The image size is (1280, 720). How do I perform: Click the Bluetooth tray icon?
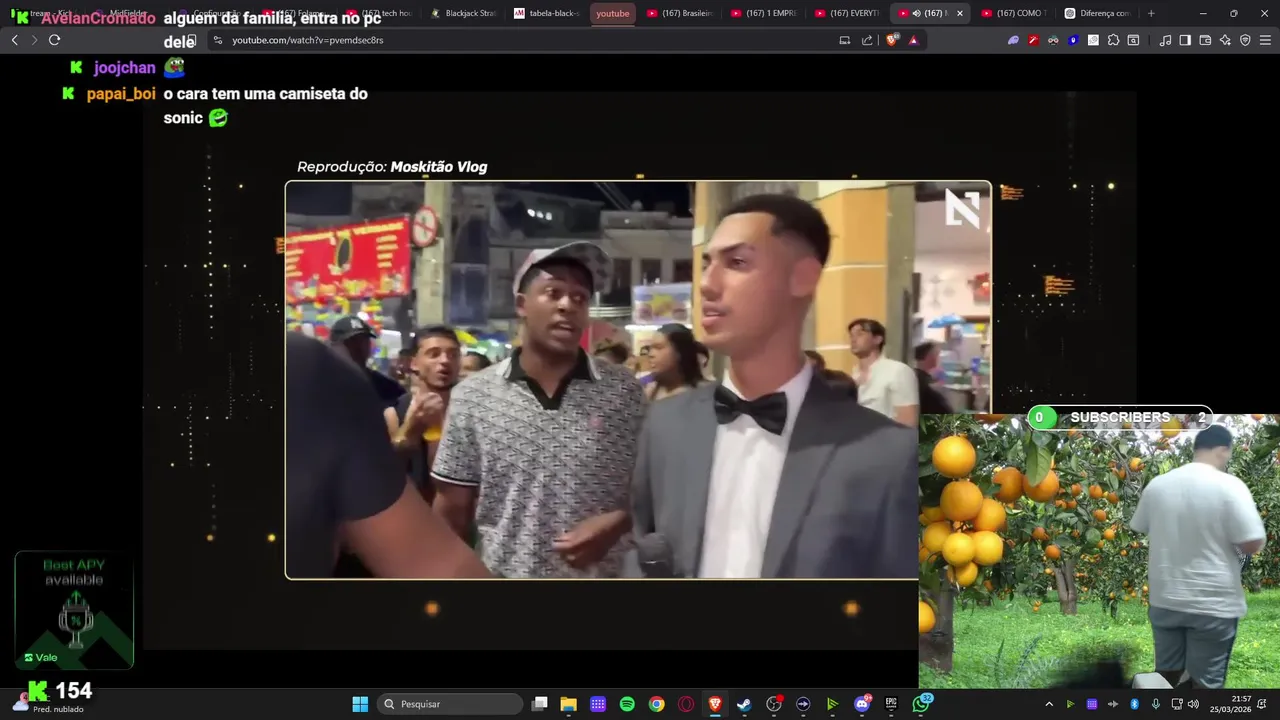click(1134, 704)
